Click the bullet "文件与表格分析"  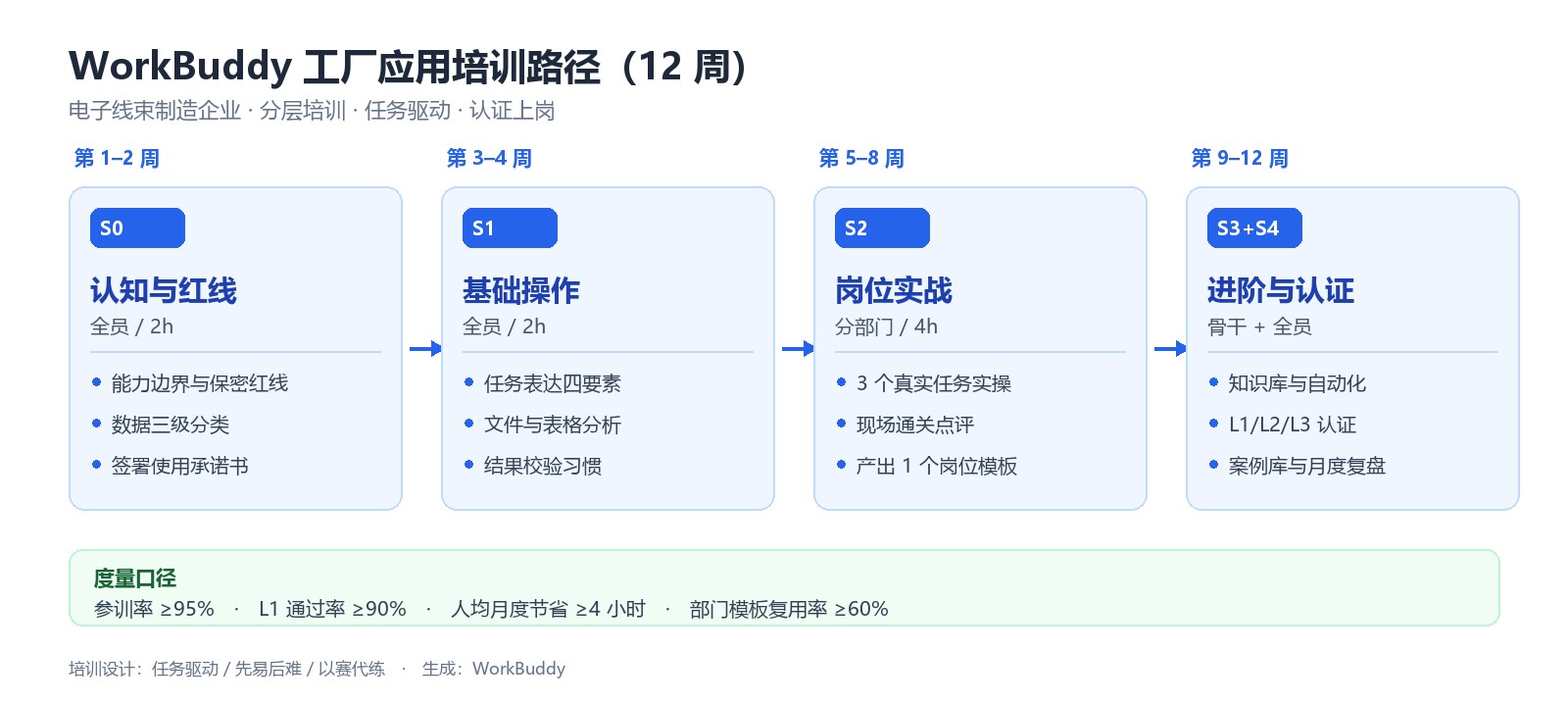[x=553, y=425]
